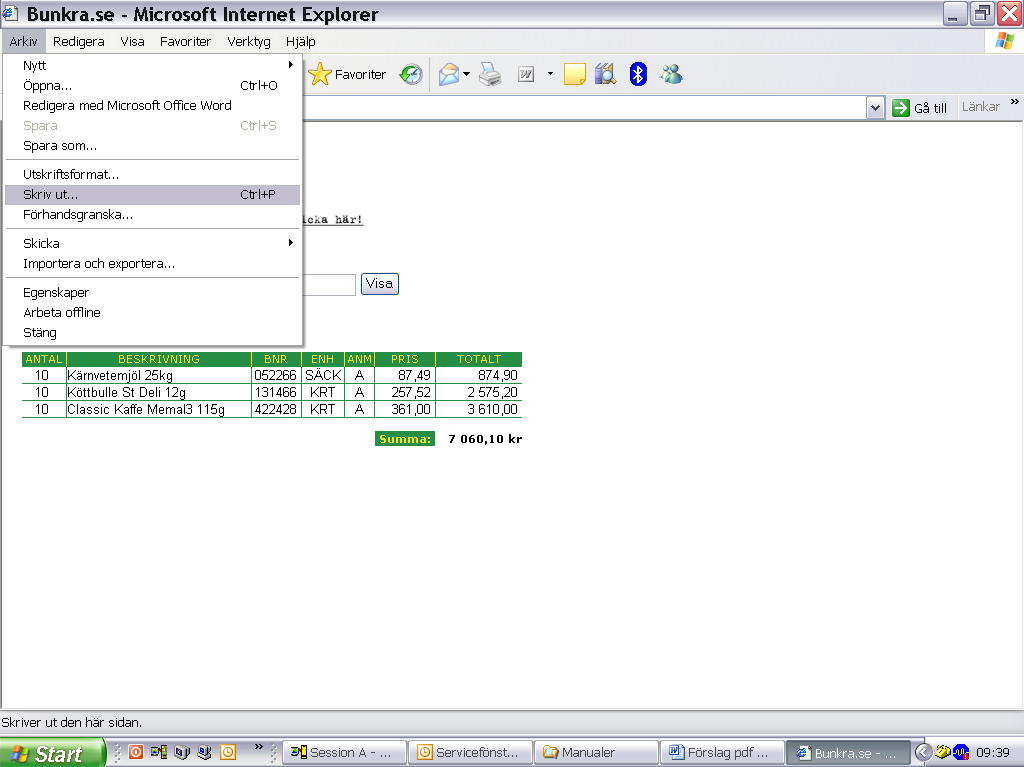Toggle Arbeta offline menu item
The width and height of the screenshot is (1024, 767).
pyautogui.click(x=152, y=313)
